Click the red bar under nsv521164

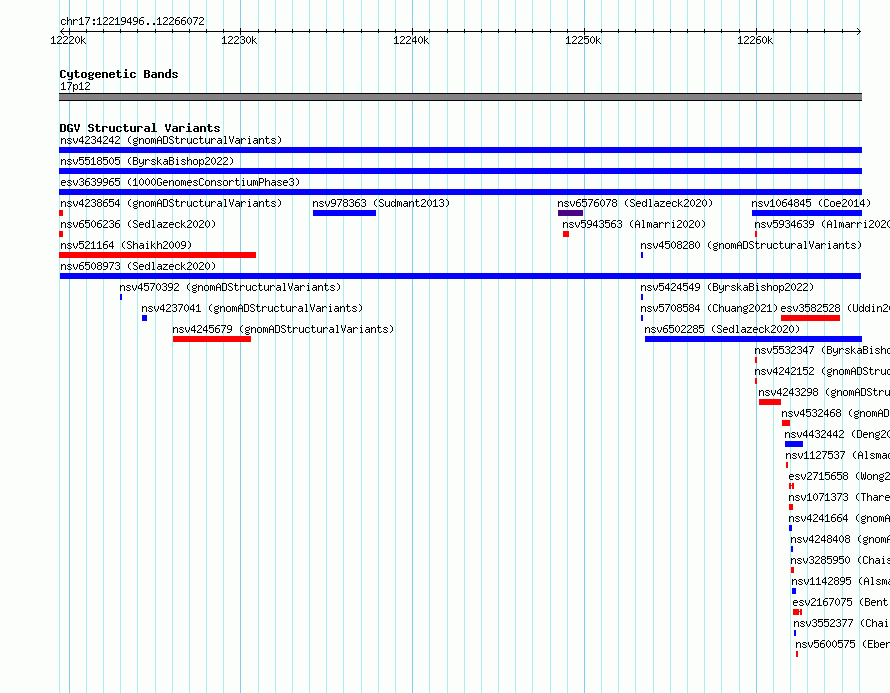(x=158, y=255)
